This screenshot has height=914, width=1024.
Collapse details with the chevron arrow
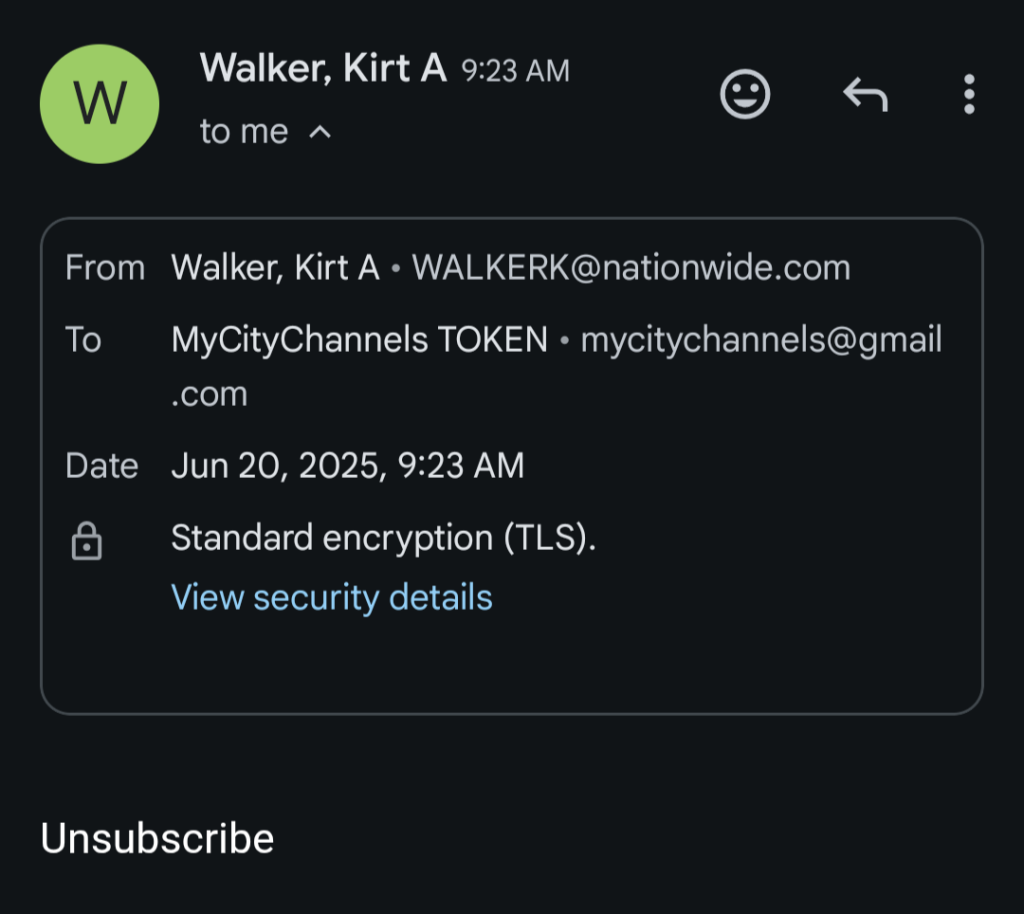tap(320, 132)
